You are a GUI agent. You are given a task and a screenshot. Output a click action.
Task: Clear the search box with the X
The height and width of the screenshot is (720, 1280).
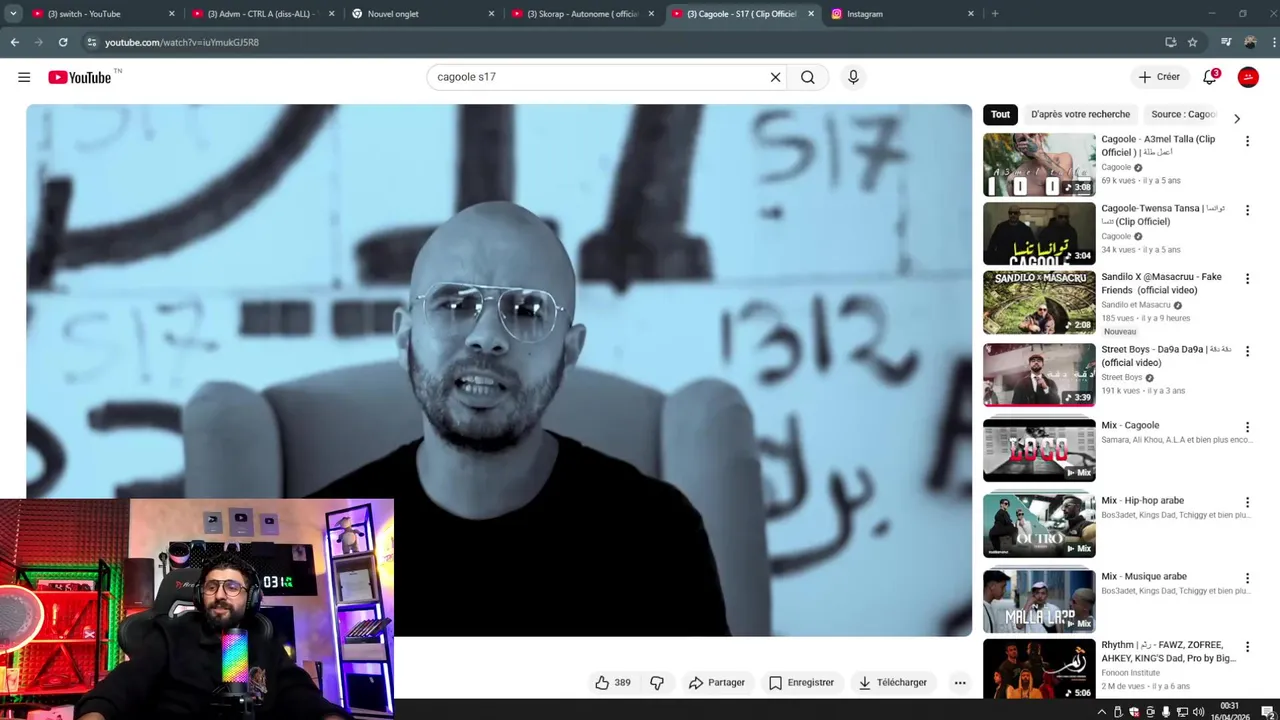pos(775,77)
